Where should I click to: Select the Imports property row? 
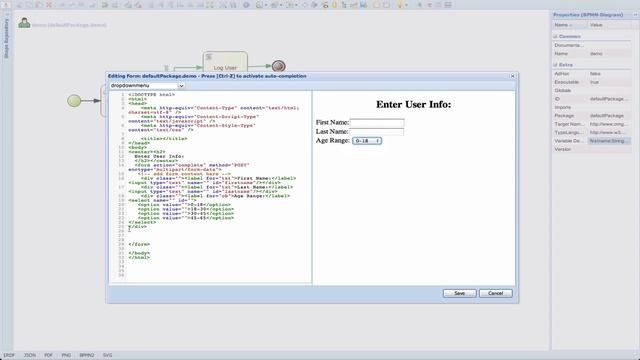(x=592, y=107)
